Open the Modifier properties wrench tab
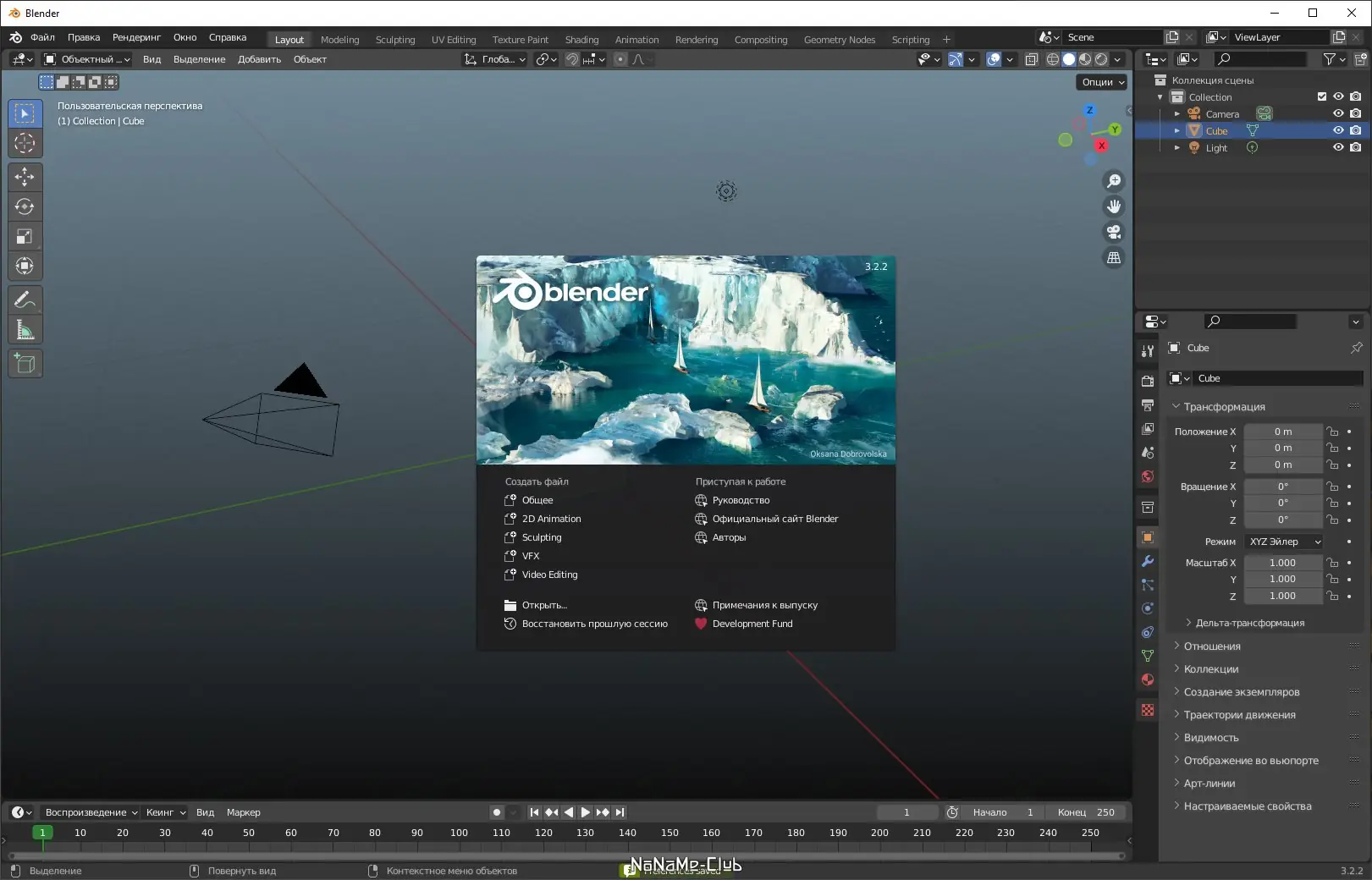This screenshot has height=880, width=1372. pyautogui.click(x=1148, y=561)
